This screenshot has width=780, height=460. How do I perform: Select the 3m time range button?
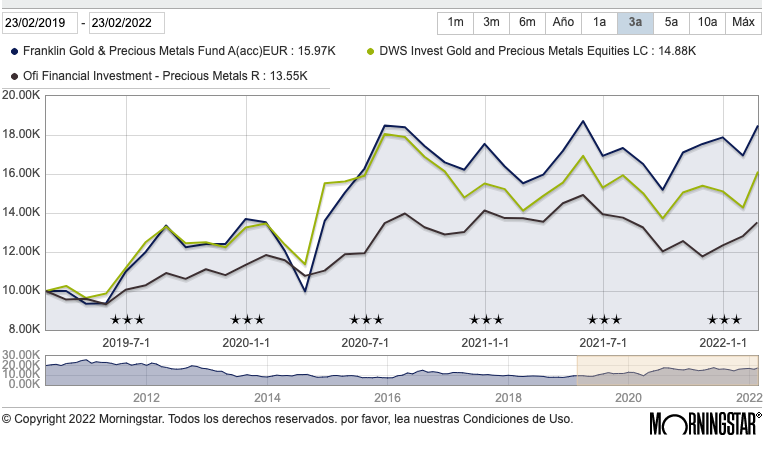pyautogui.click(x=491, y=23)
